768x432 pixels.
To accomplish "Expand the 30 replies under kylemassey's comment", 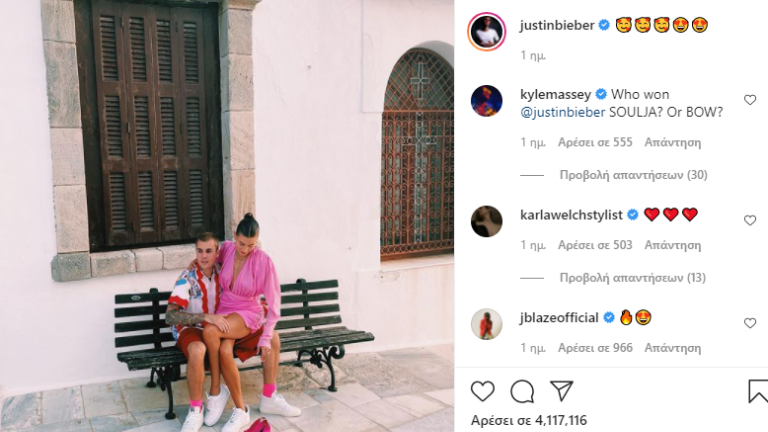I will [633, 175].
